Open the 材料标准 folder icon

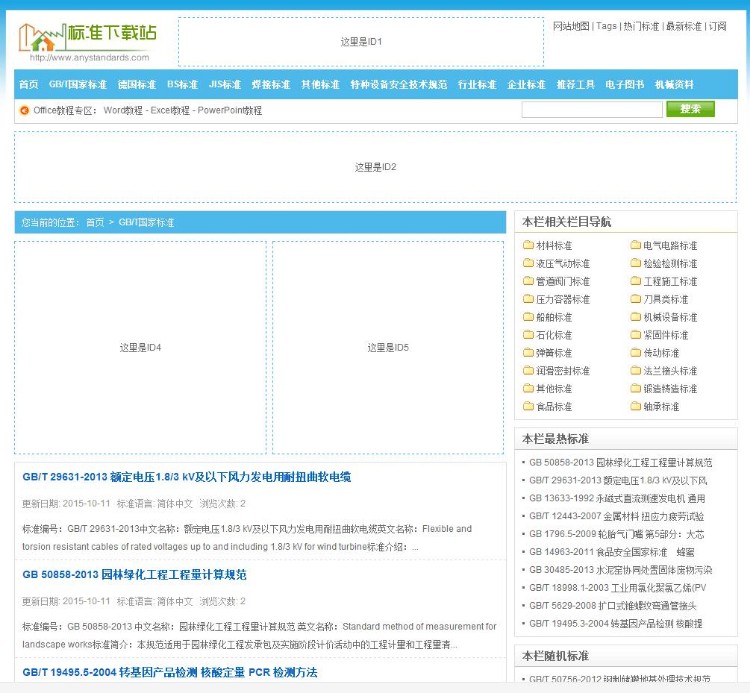528,245
